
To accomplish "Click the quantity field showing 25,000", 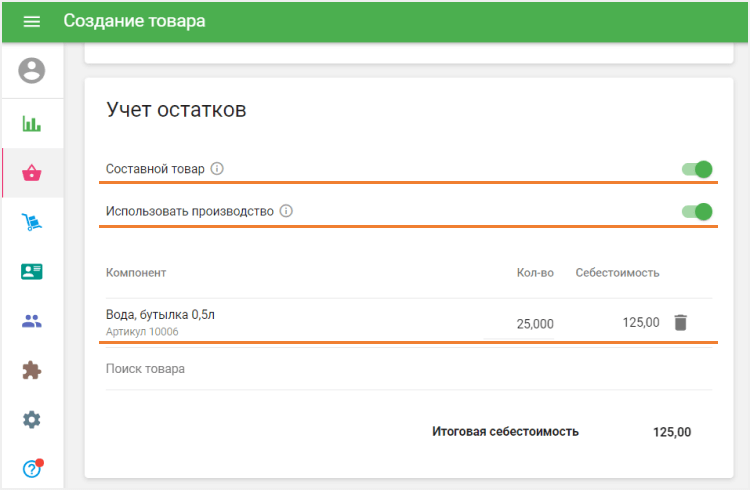I will point(519,324).
